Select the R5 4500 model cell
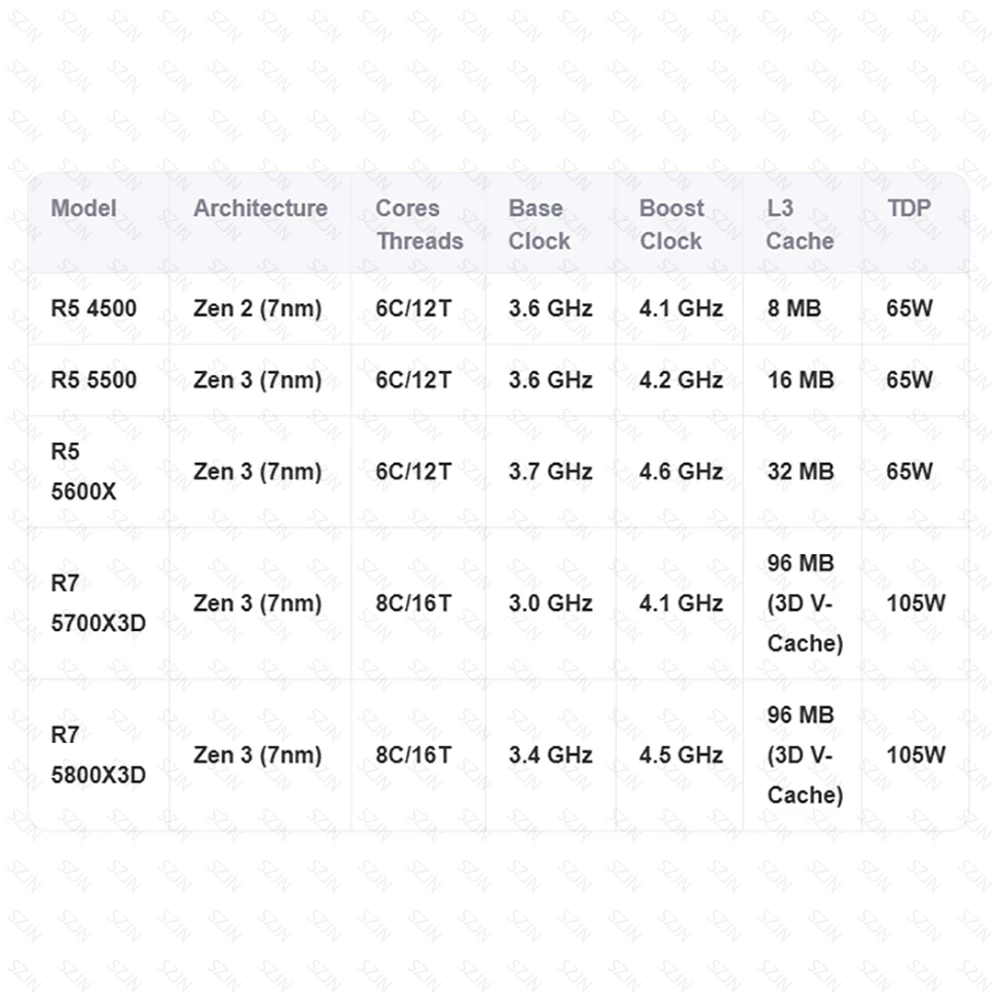 (94, 308)
